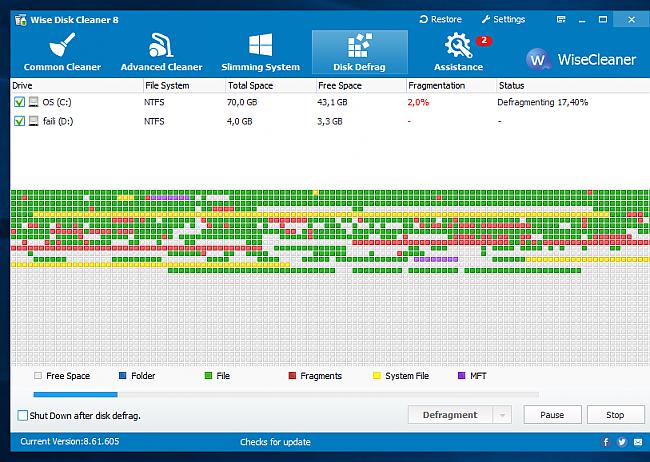Click the blue Folder legend swatch
Screen dimensions: 650x462
pos(123,376)
